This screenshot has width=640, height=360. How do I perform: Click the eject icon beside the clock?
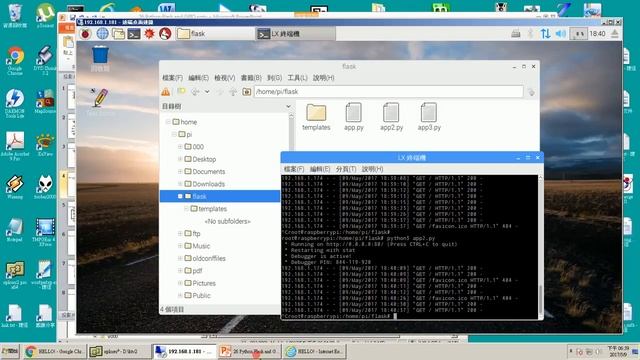click(615, 34)
